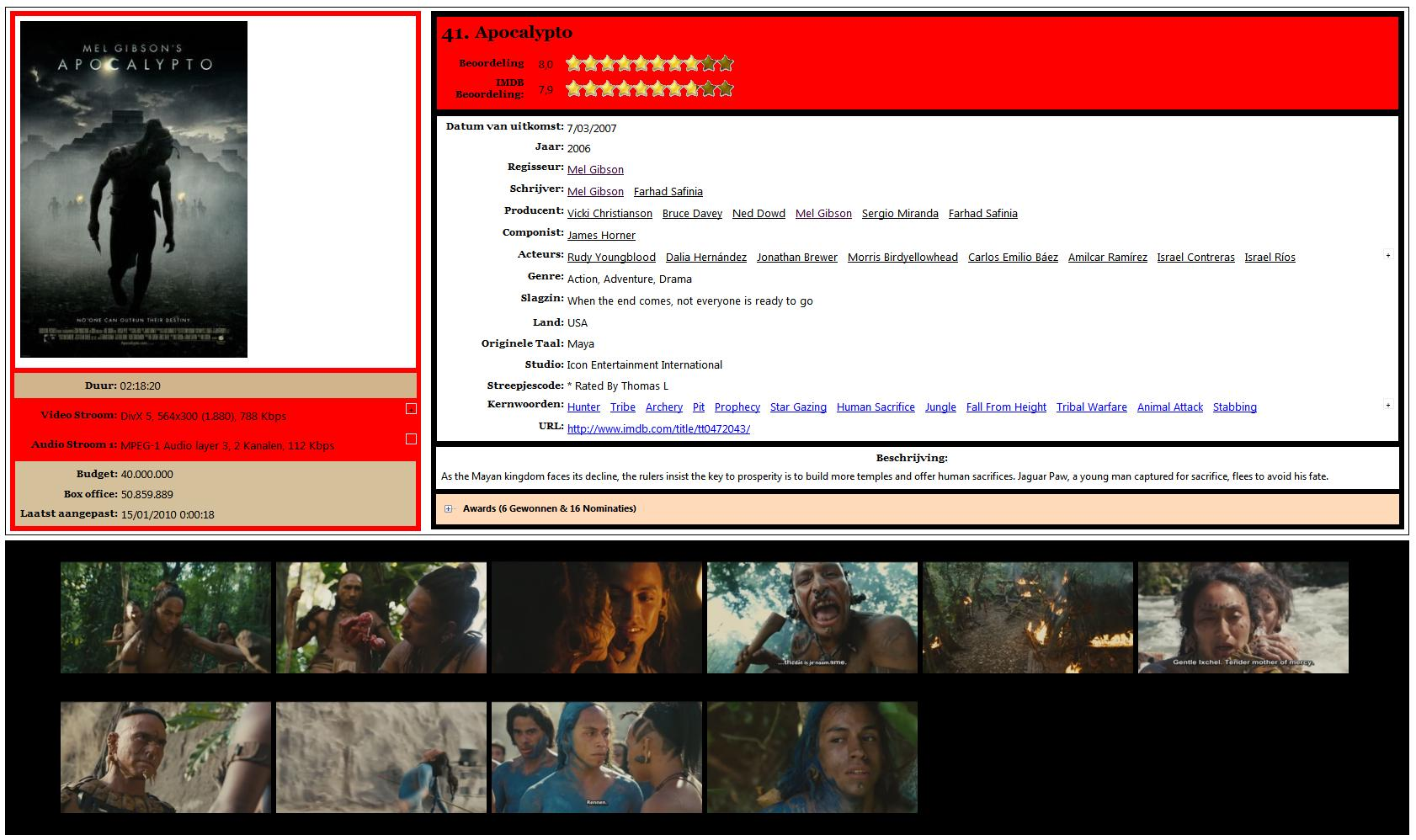Click the Beoordeling 8.0 star rating
Screen dimensions: 1416x840
tap(650, 63)
